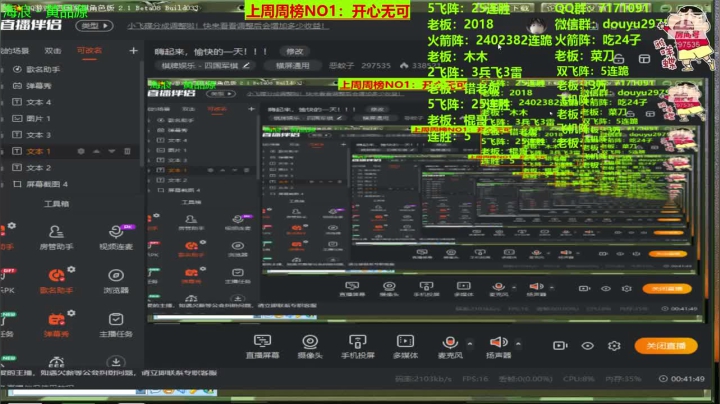Add 摄像头 camera source
The height and width of the screenshot is (404, 720).
click(310, 346)
